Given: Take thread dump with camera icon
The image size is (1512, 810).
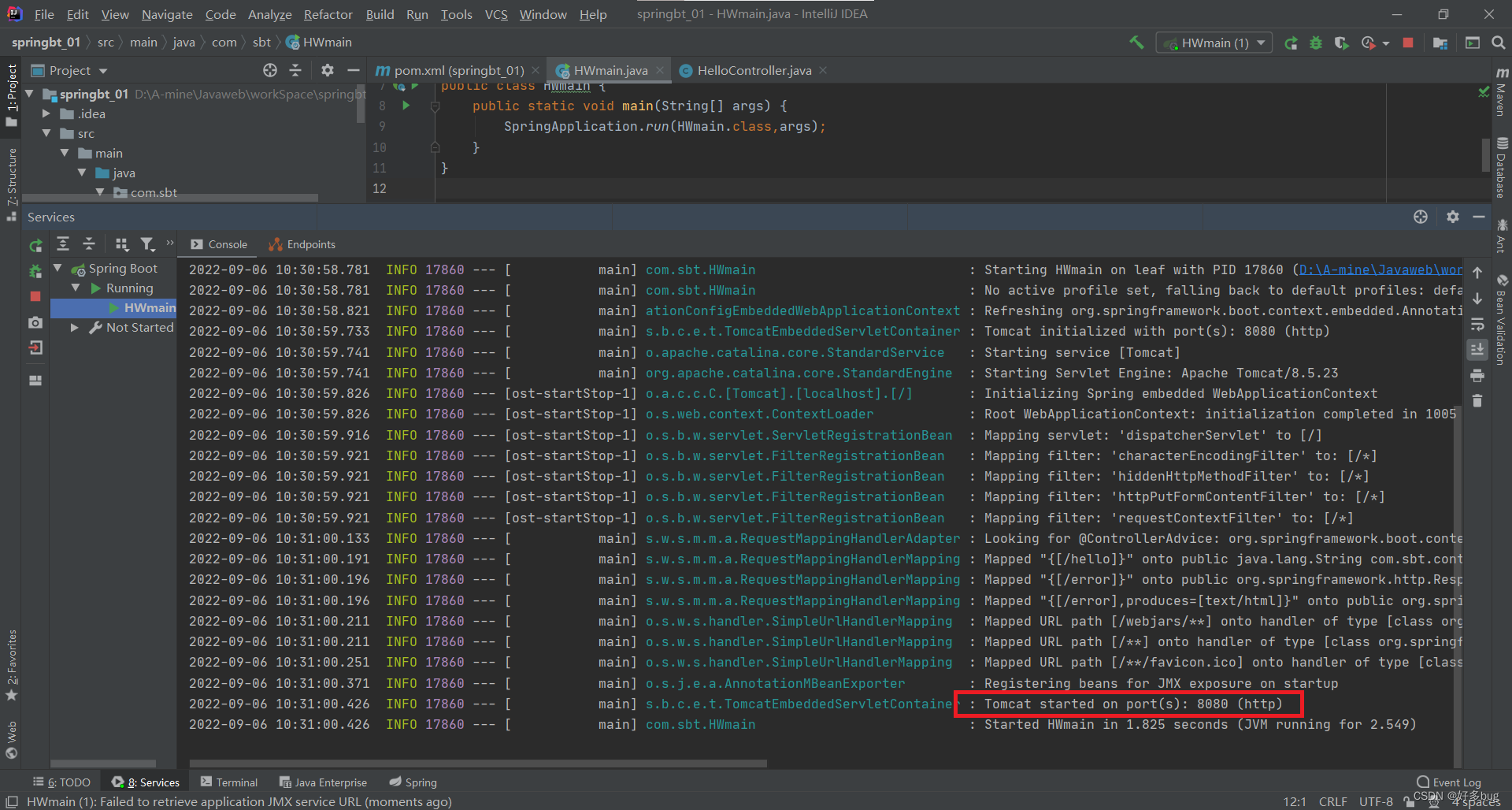Looking at the screenshot, I should pos(35,322).
